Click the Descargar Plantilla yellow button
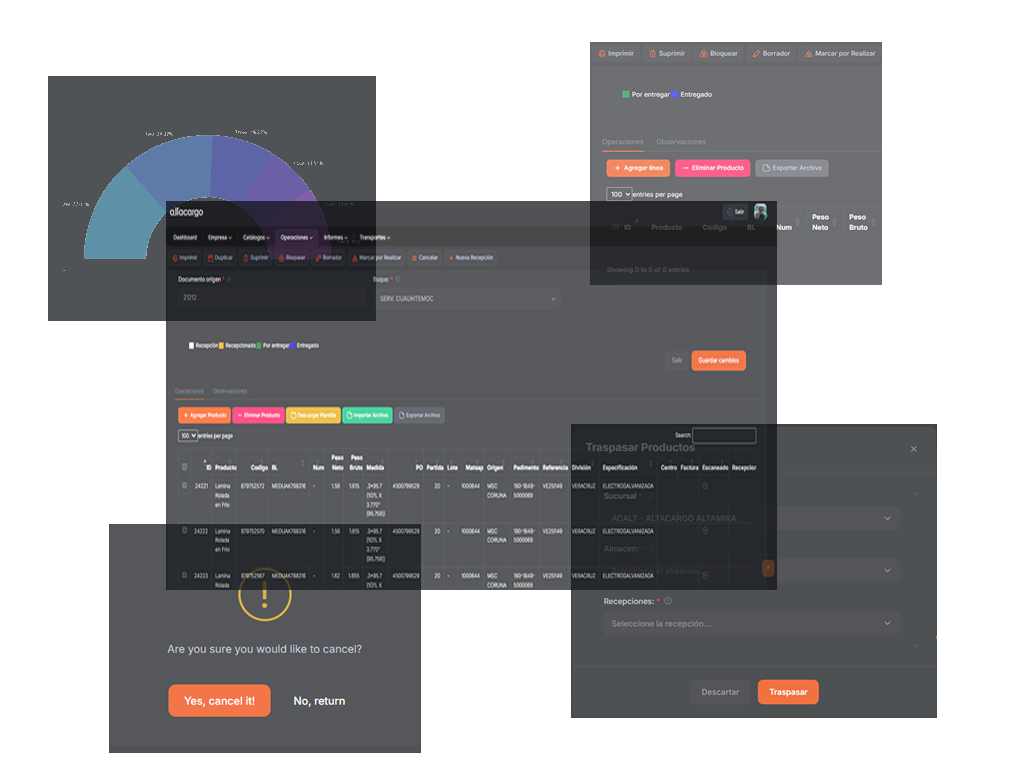This screenshot has width=1010, height=784. [x=312, y=415]
